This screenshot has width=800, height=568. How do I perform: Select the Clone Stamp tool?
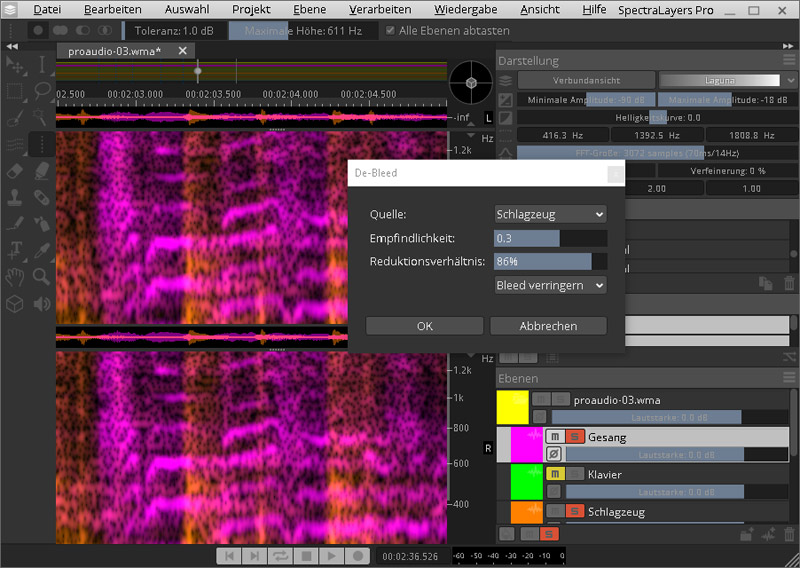[15, 197]
